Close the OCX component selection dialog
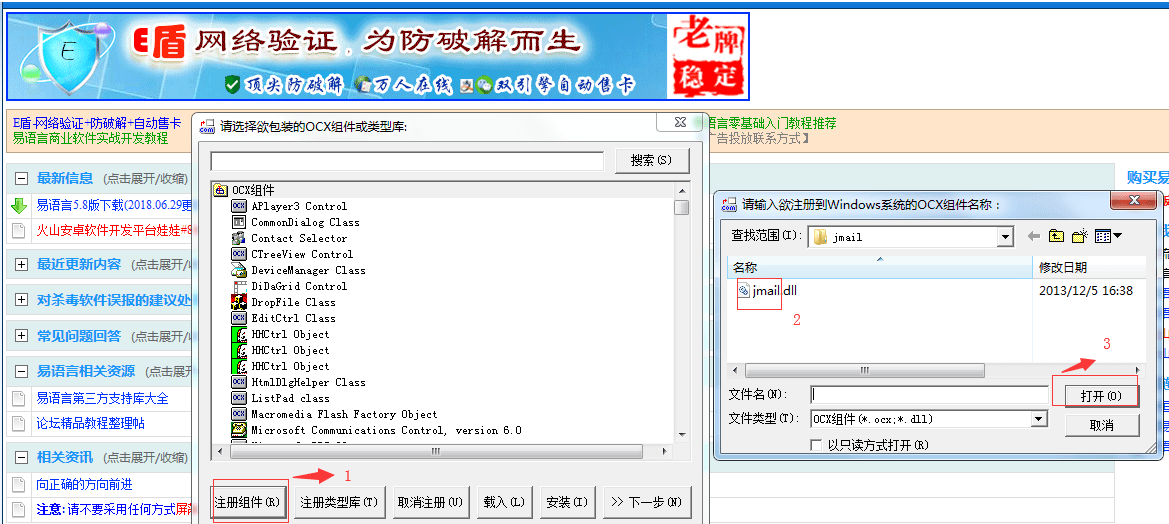Viewport: 1169px width, 524px height. (x=680, y=121)
